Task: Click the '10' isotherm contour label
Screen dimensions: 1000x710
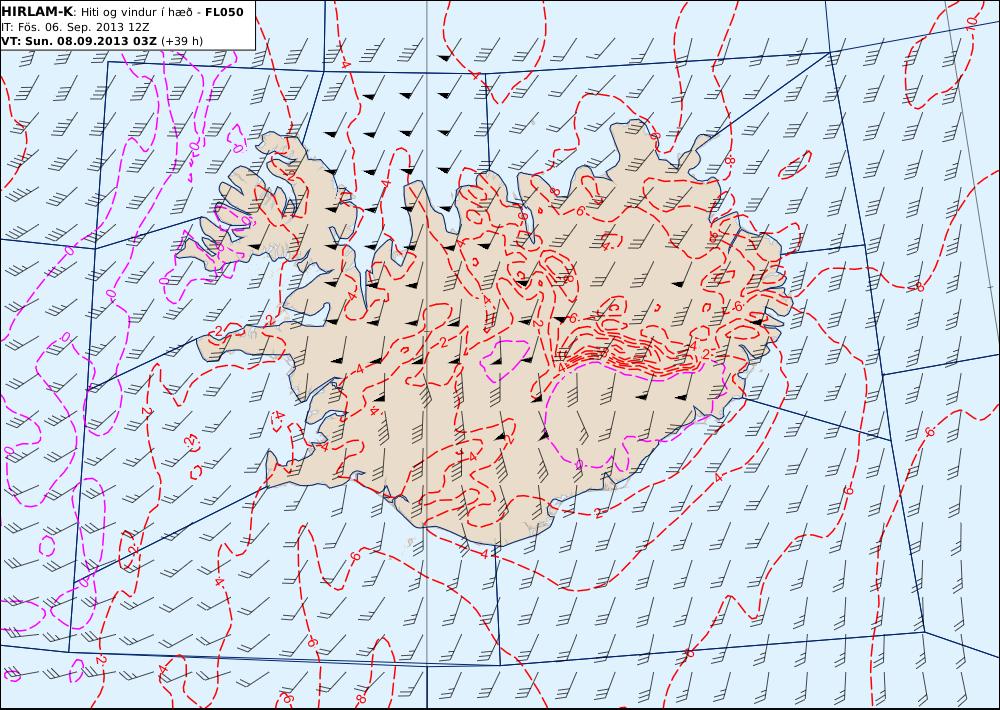Action: point(971,22)
